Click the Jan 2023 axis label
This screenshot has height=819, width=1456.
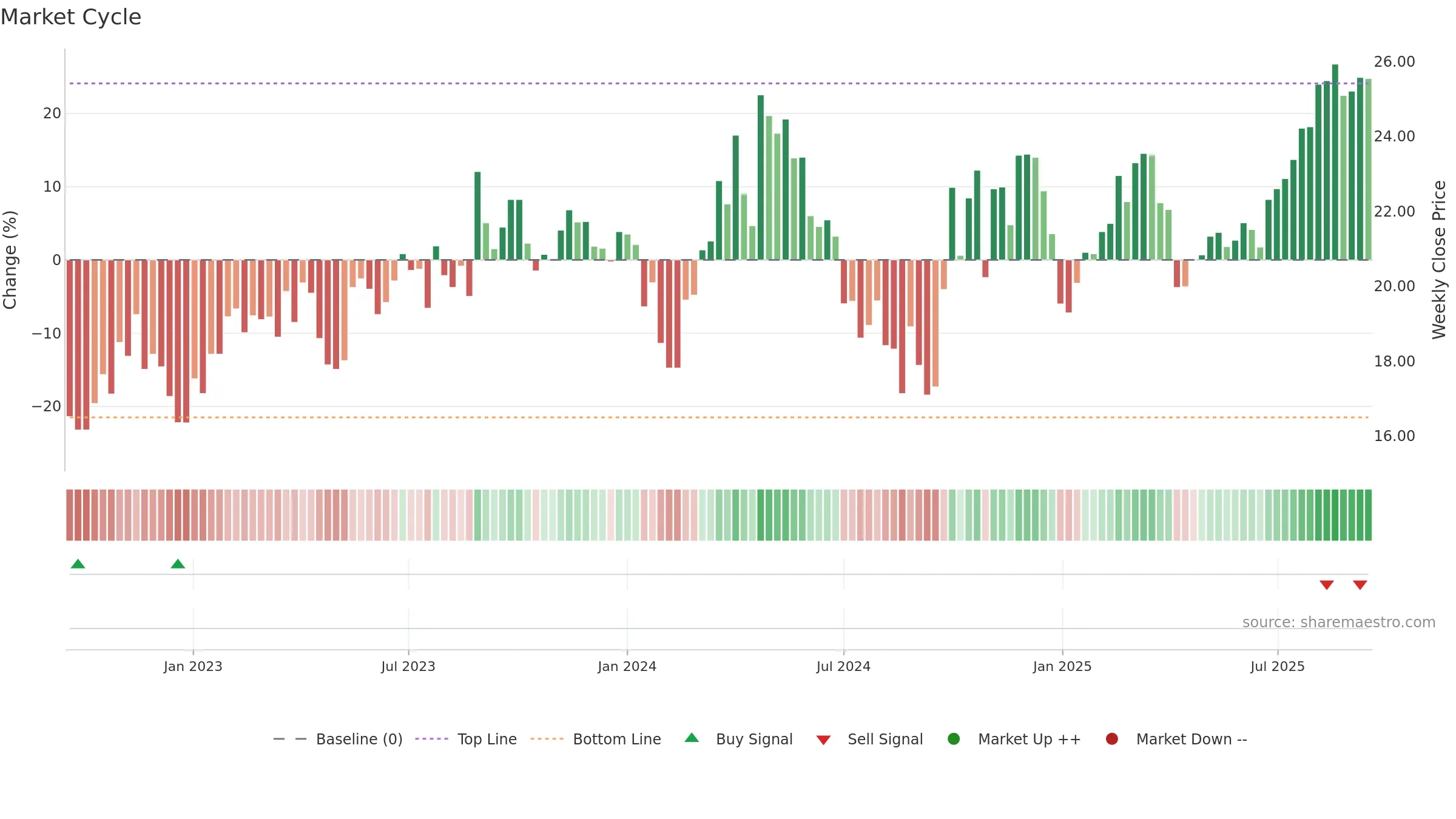(x=193, y=667)
